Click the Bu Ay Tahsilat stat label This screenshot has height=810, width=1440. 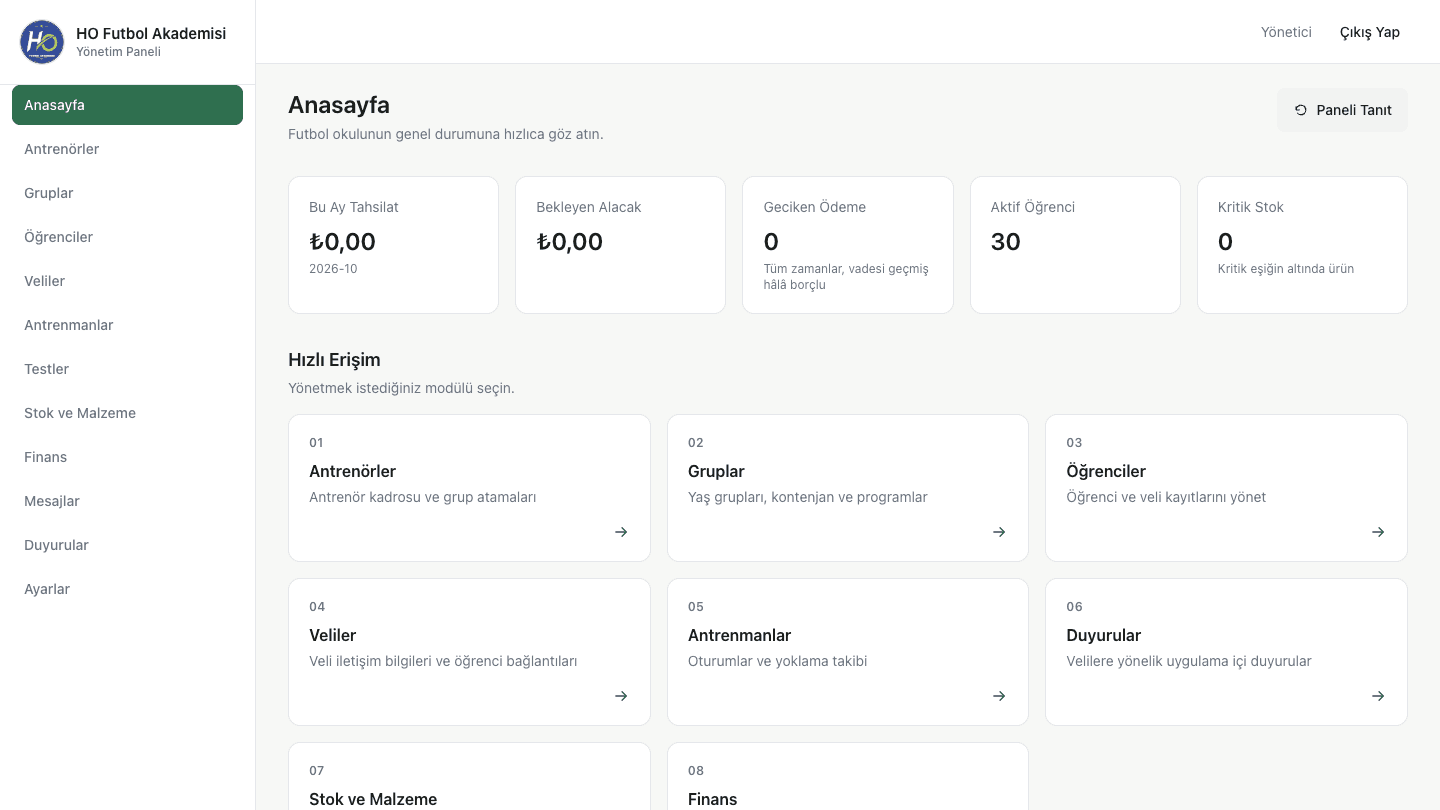point(354,207)
